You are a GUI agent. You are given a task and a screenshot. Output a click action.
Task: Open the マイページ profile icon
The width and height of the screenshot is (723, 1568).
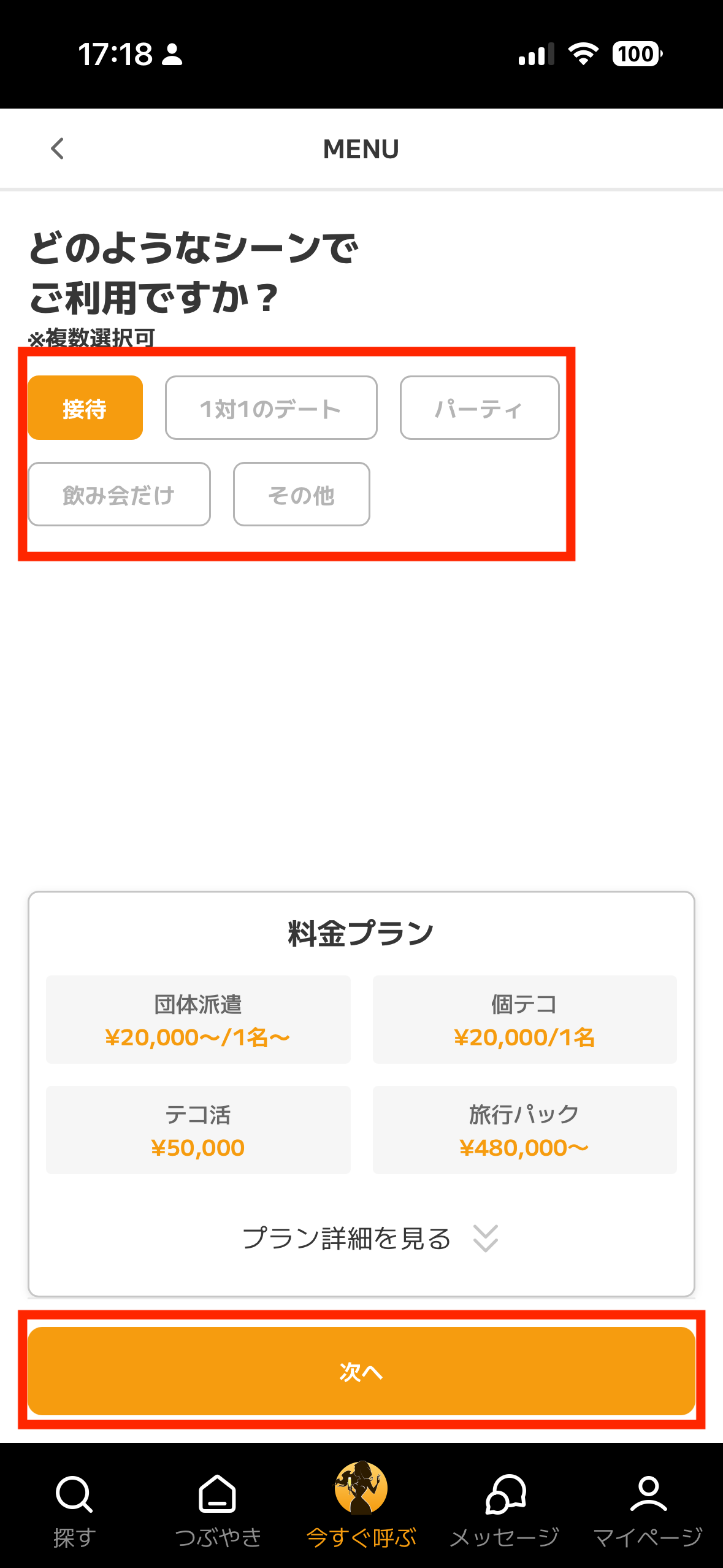[x=648, y=1494]
